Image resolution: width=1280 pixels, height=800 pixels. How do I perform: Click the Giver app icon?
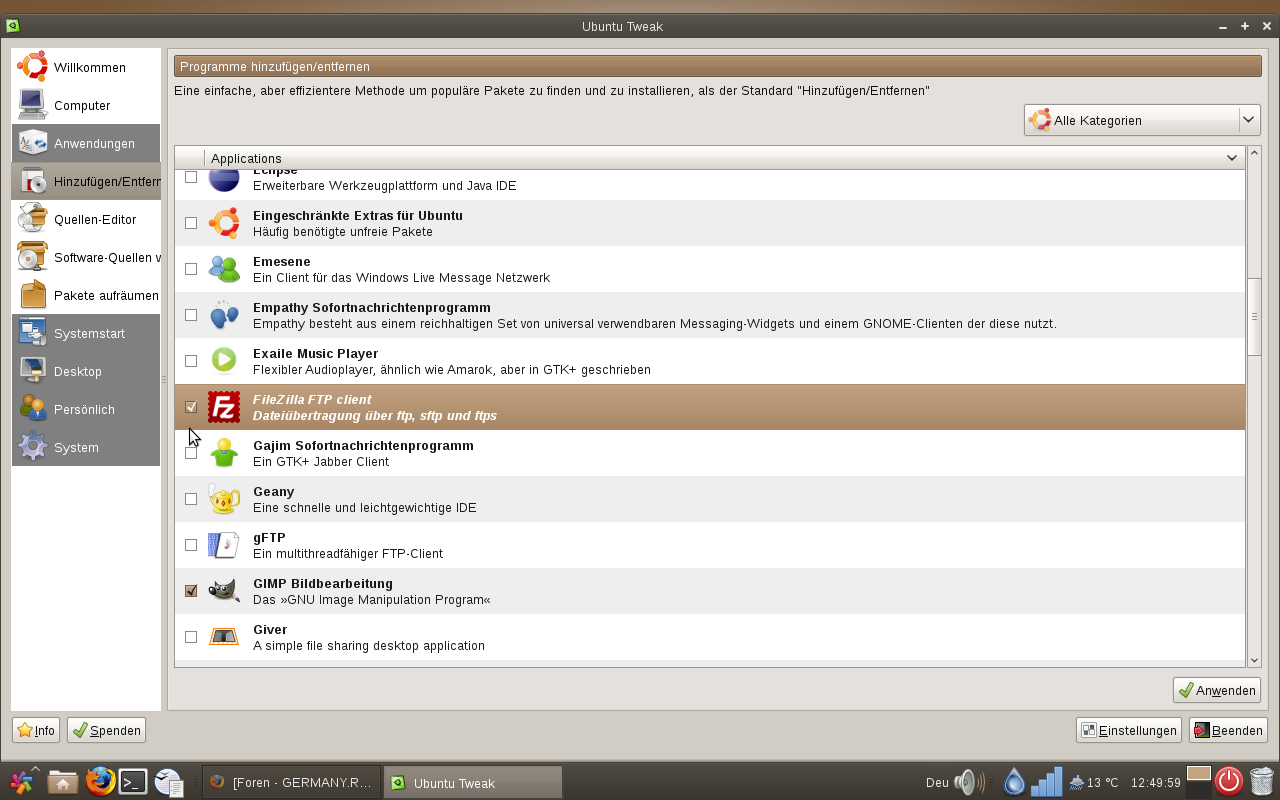coord(224,637)
